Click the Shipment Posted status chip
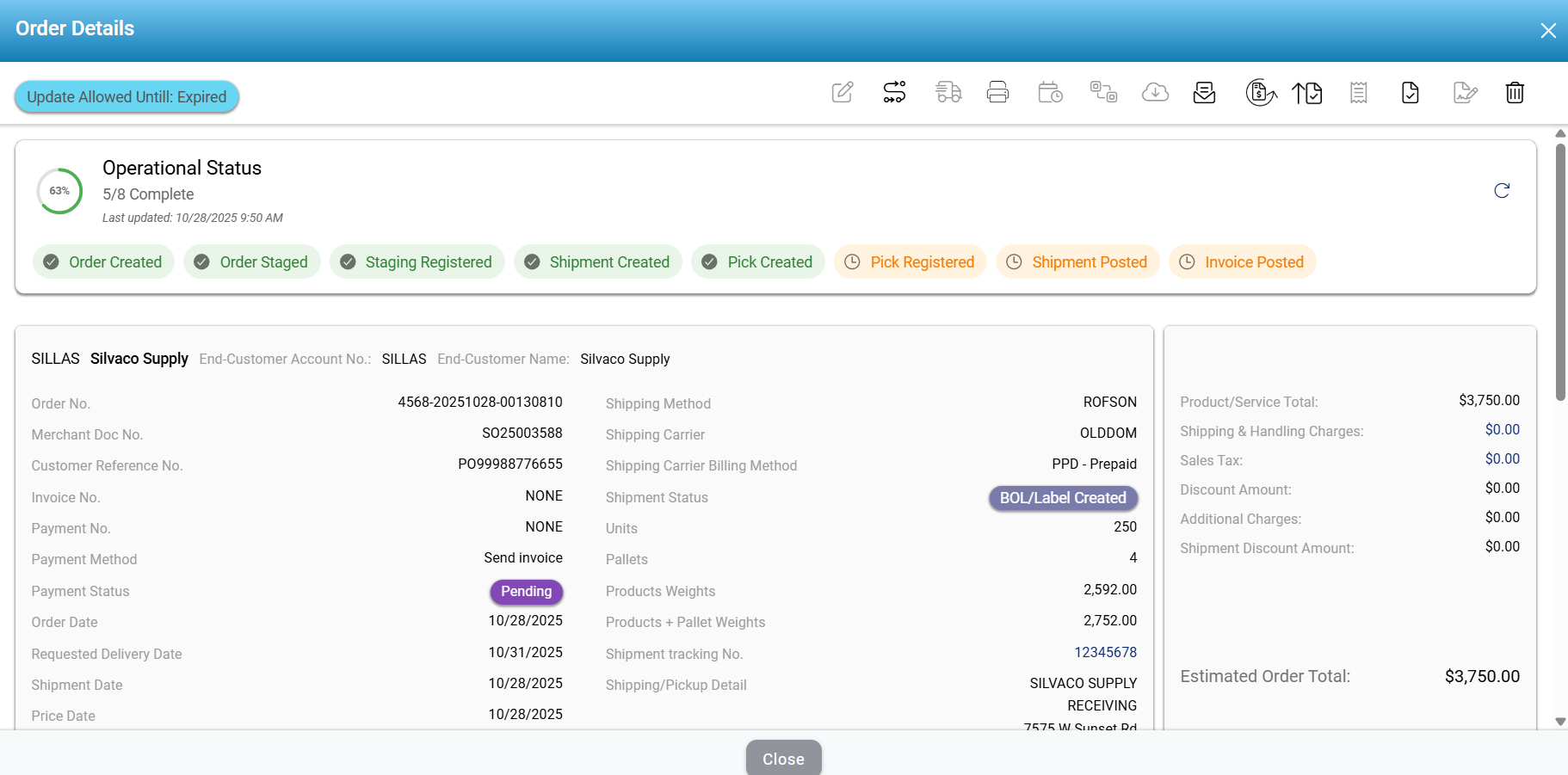 pos(1077,262)
